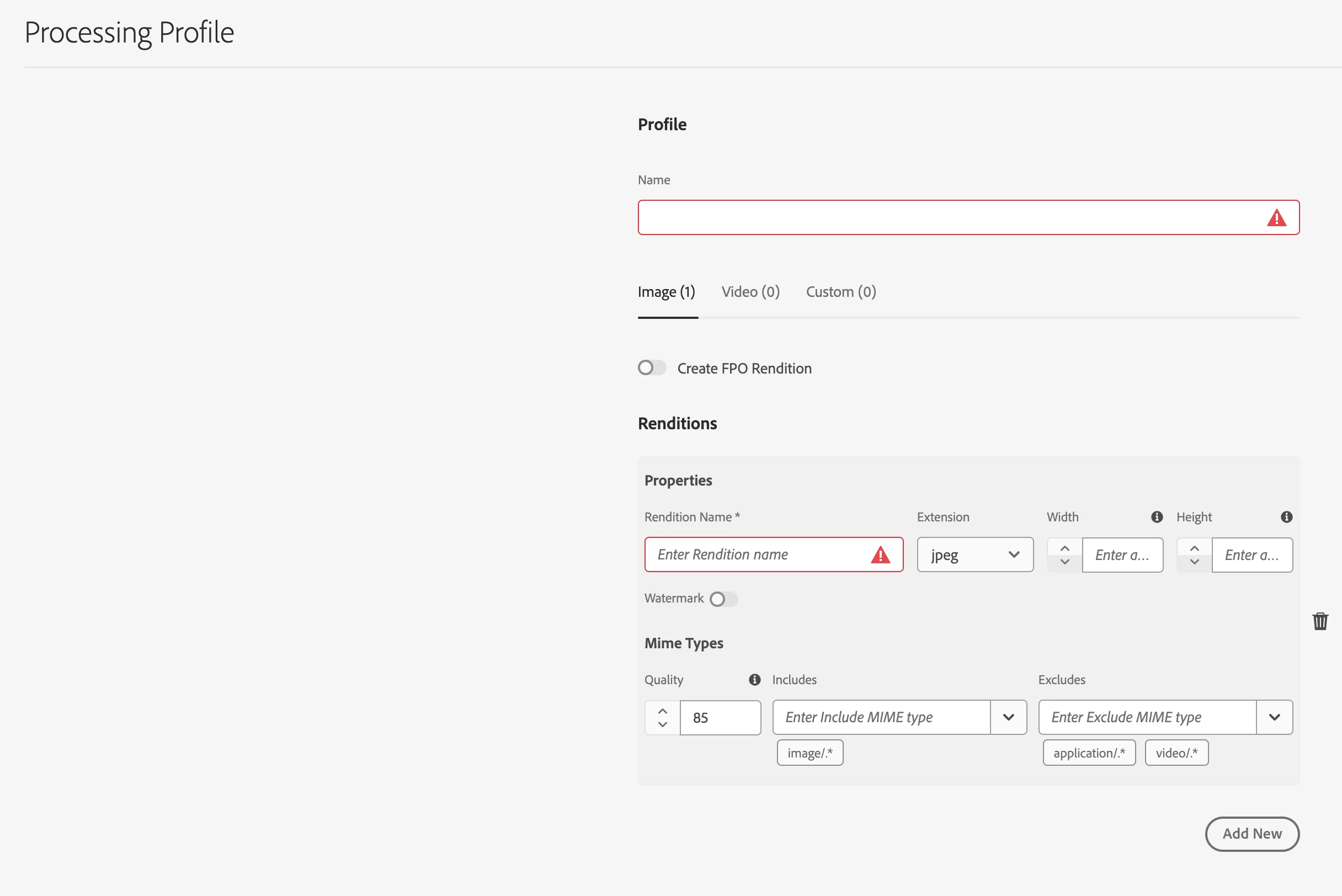This screenshot has width=1342, height=896.
Task: Remove the video/.* exclude tag
Action: pyautogui.click(x=1176, y=753)
